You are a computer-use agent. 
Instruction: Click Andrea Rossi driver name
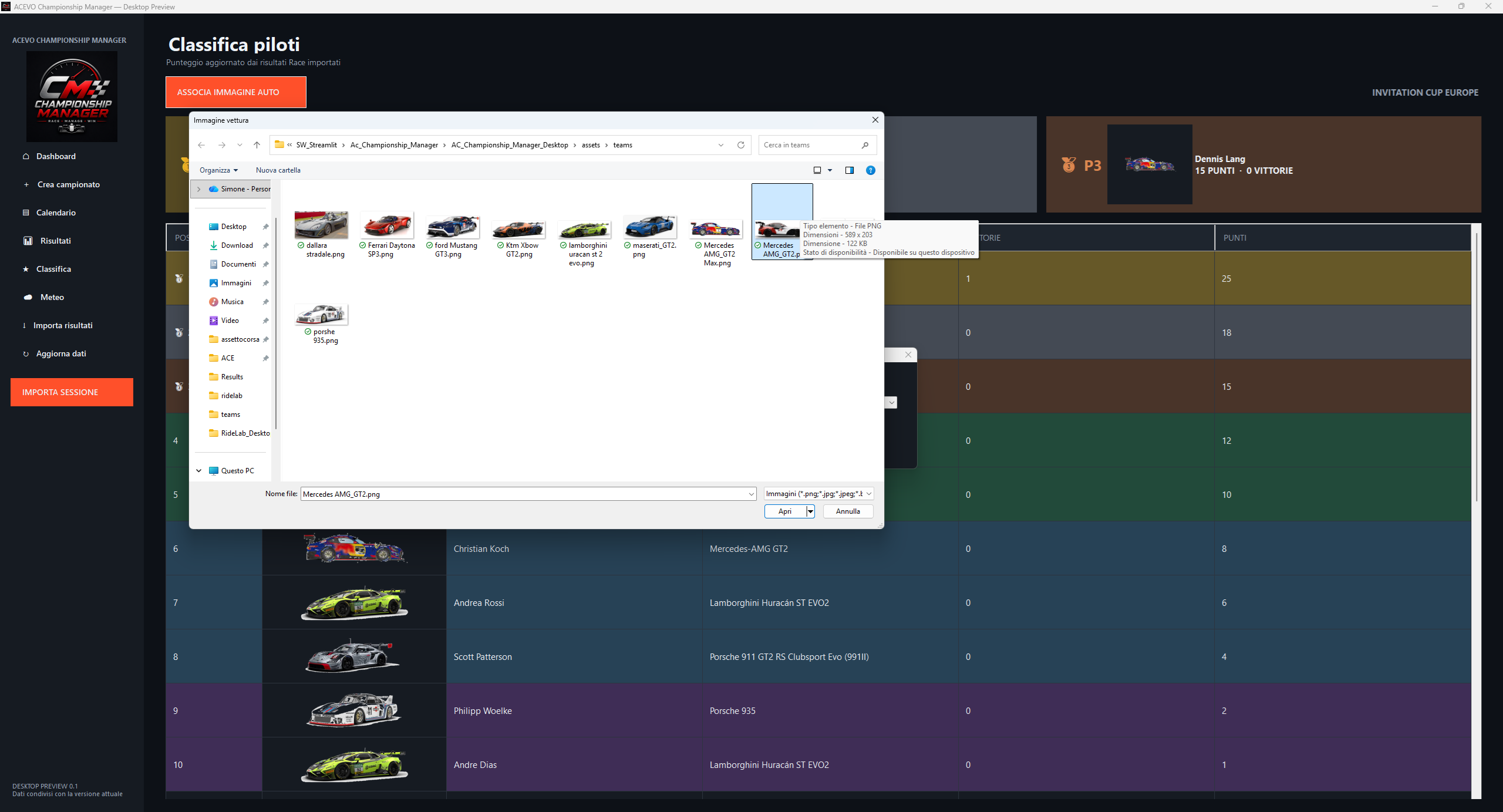[x=478, y=603]
